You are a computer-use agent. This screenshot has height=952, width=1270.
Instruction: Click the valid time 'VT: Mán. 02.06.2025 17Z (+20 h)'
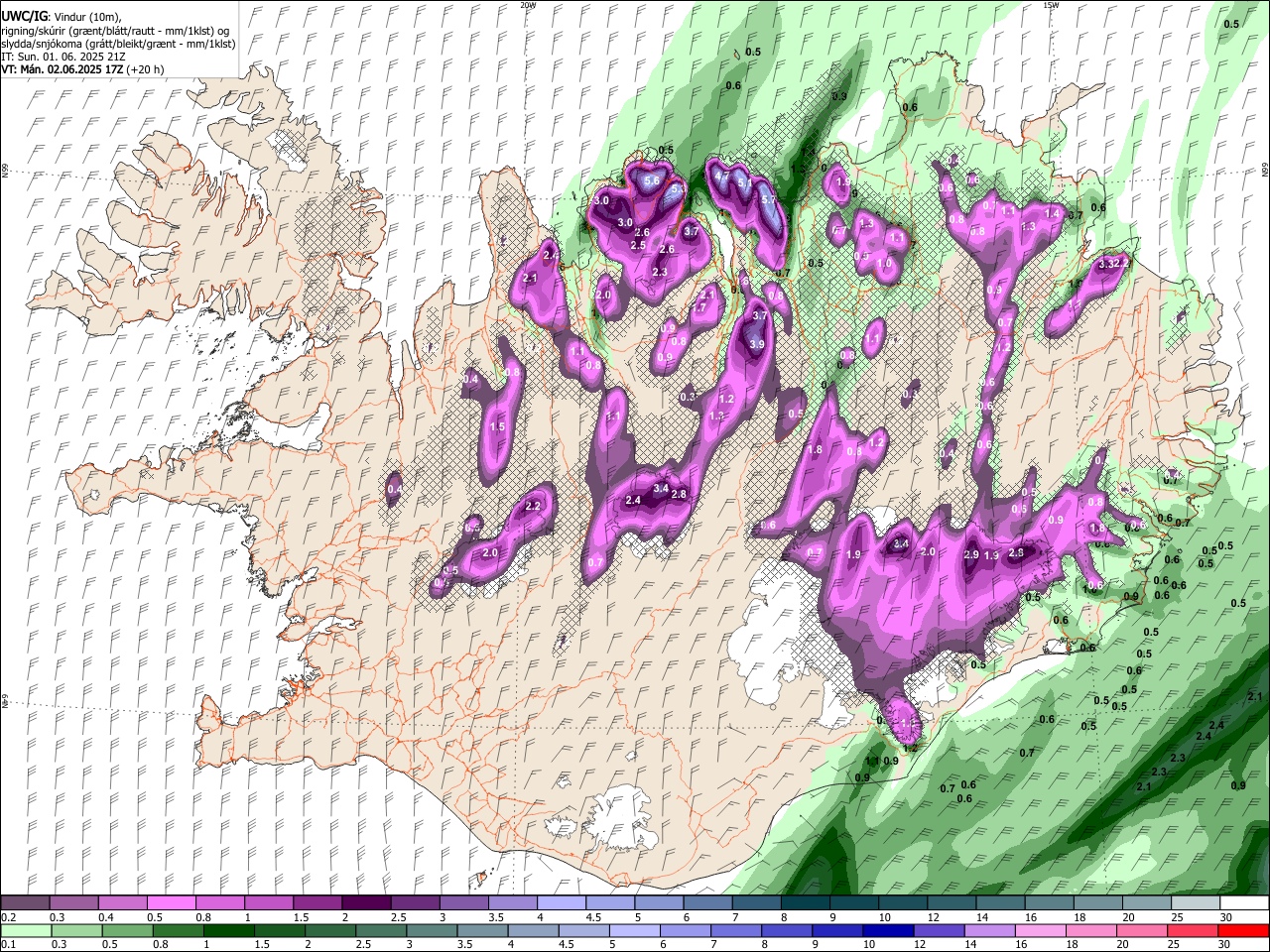[x=83, y=69]
